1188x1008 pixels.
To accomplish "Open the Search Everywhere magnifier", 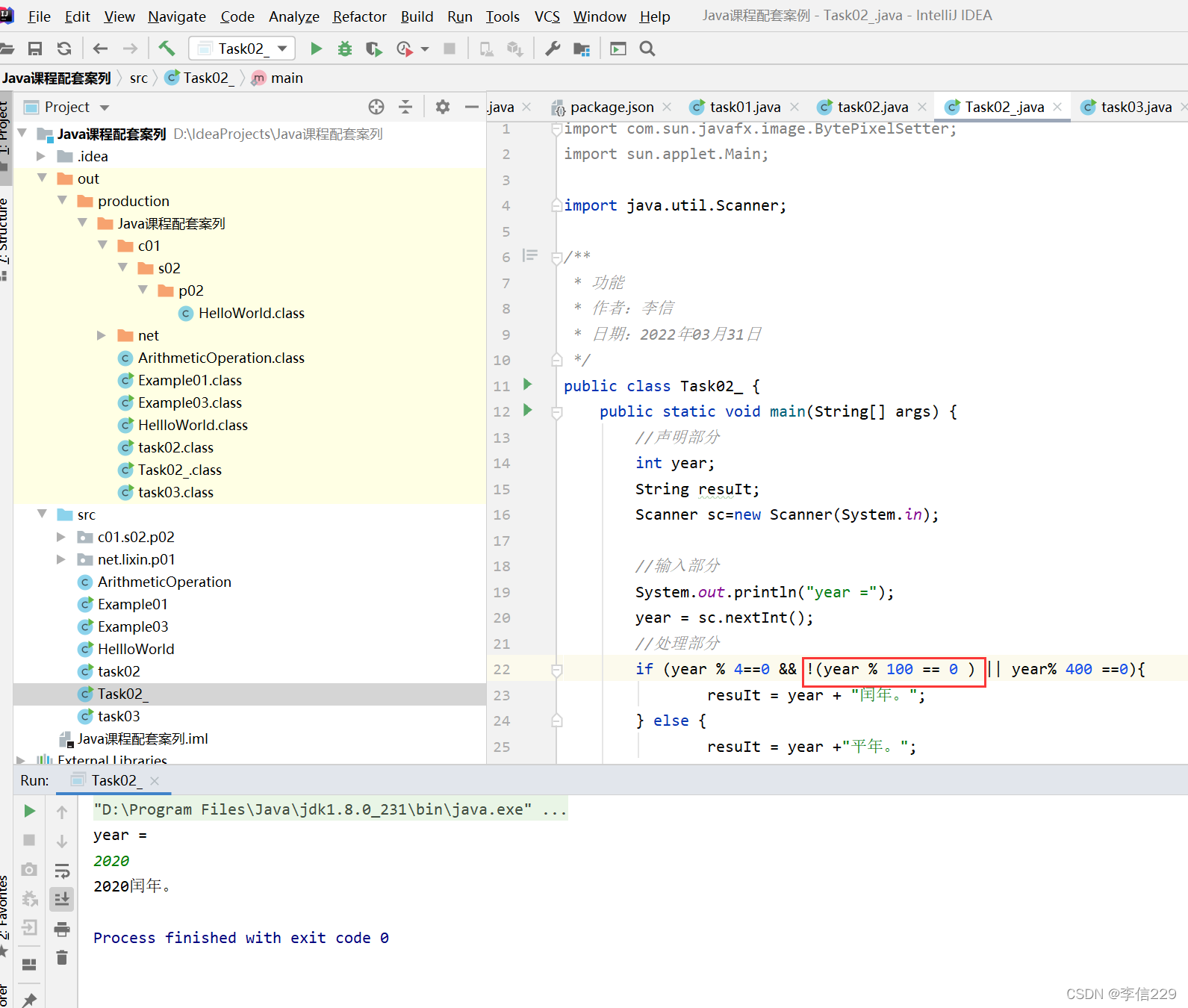I will point(647,49).
